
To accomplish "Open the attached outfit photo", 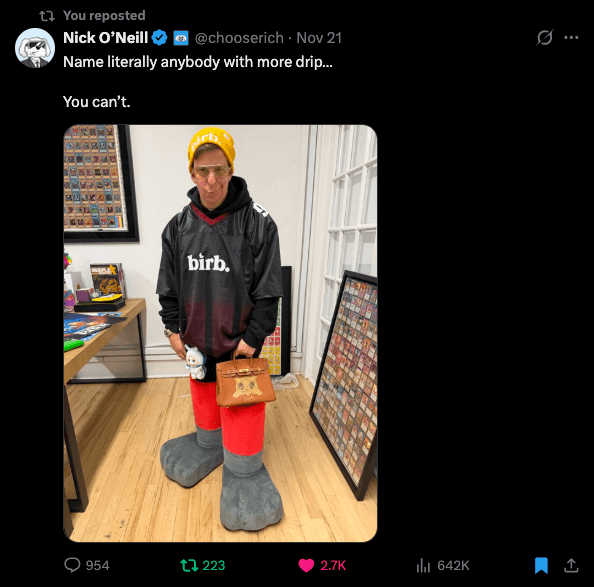I will [x=220, y=333].
